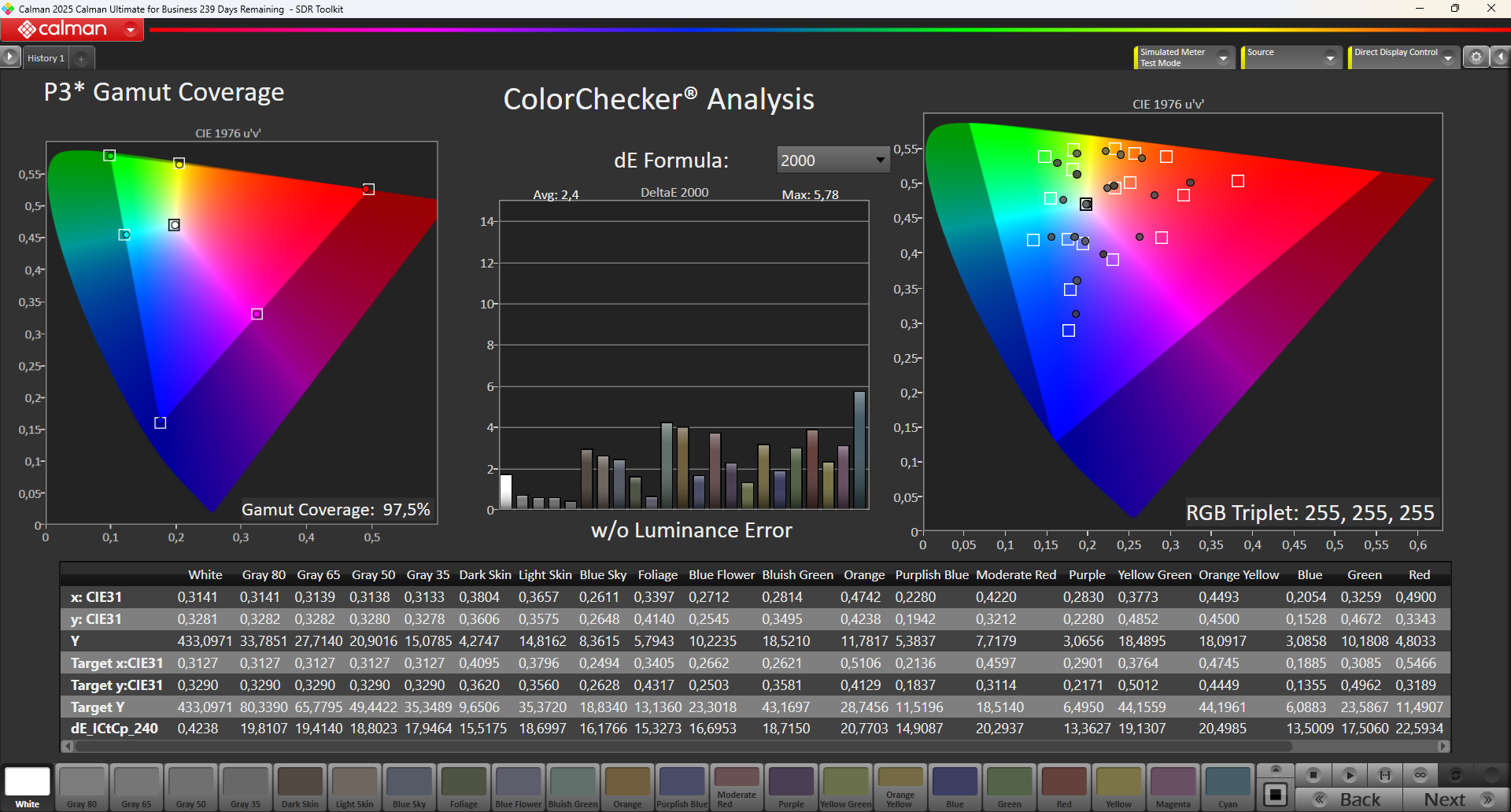
Task: Select the Gray 35 patch
Action: (x=246, y=787)
